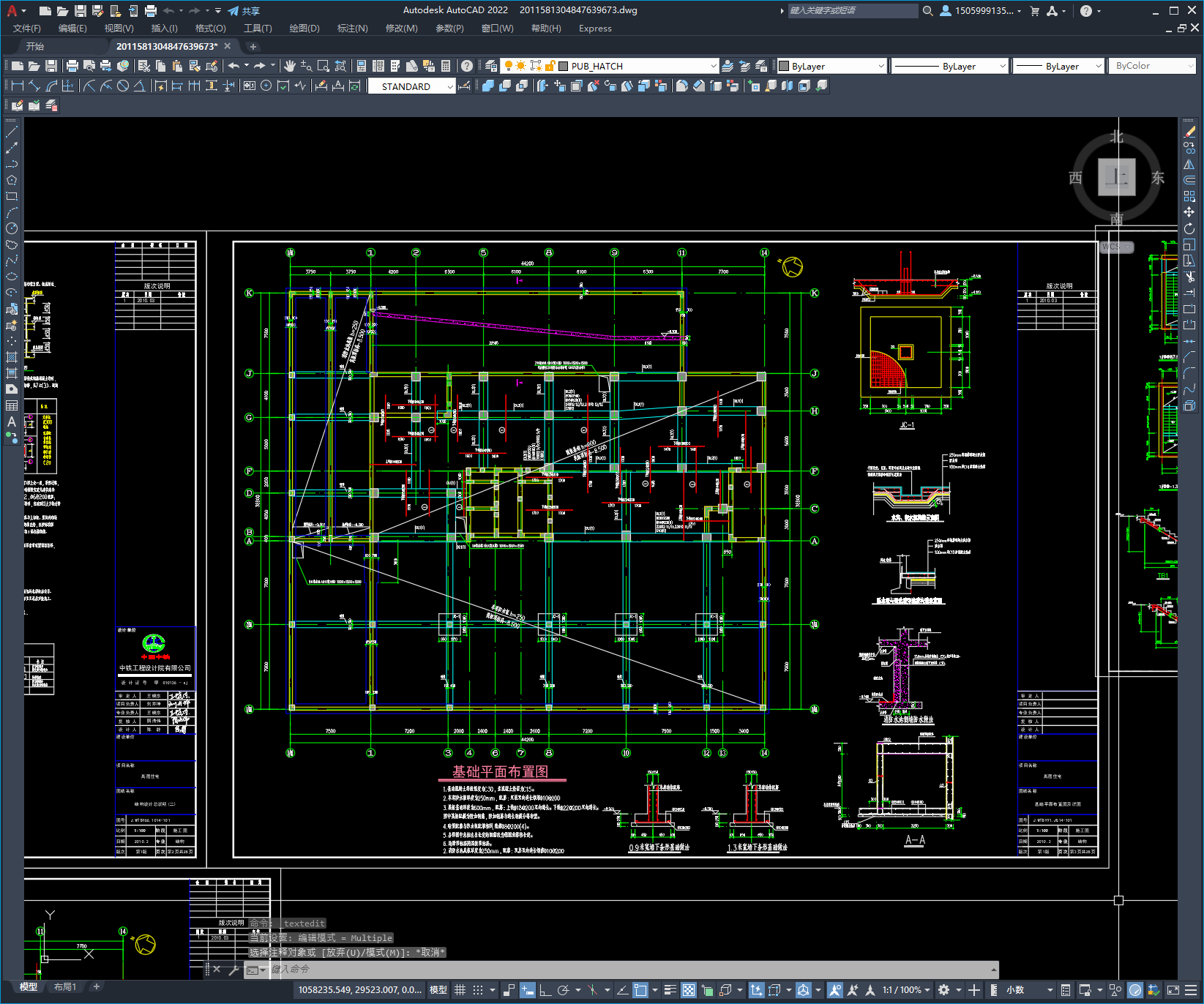Click the Make Object's Layer Current icon
The height and width of the screenshot is (1004, 1204).
(x=728, y=66)
